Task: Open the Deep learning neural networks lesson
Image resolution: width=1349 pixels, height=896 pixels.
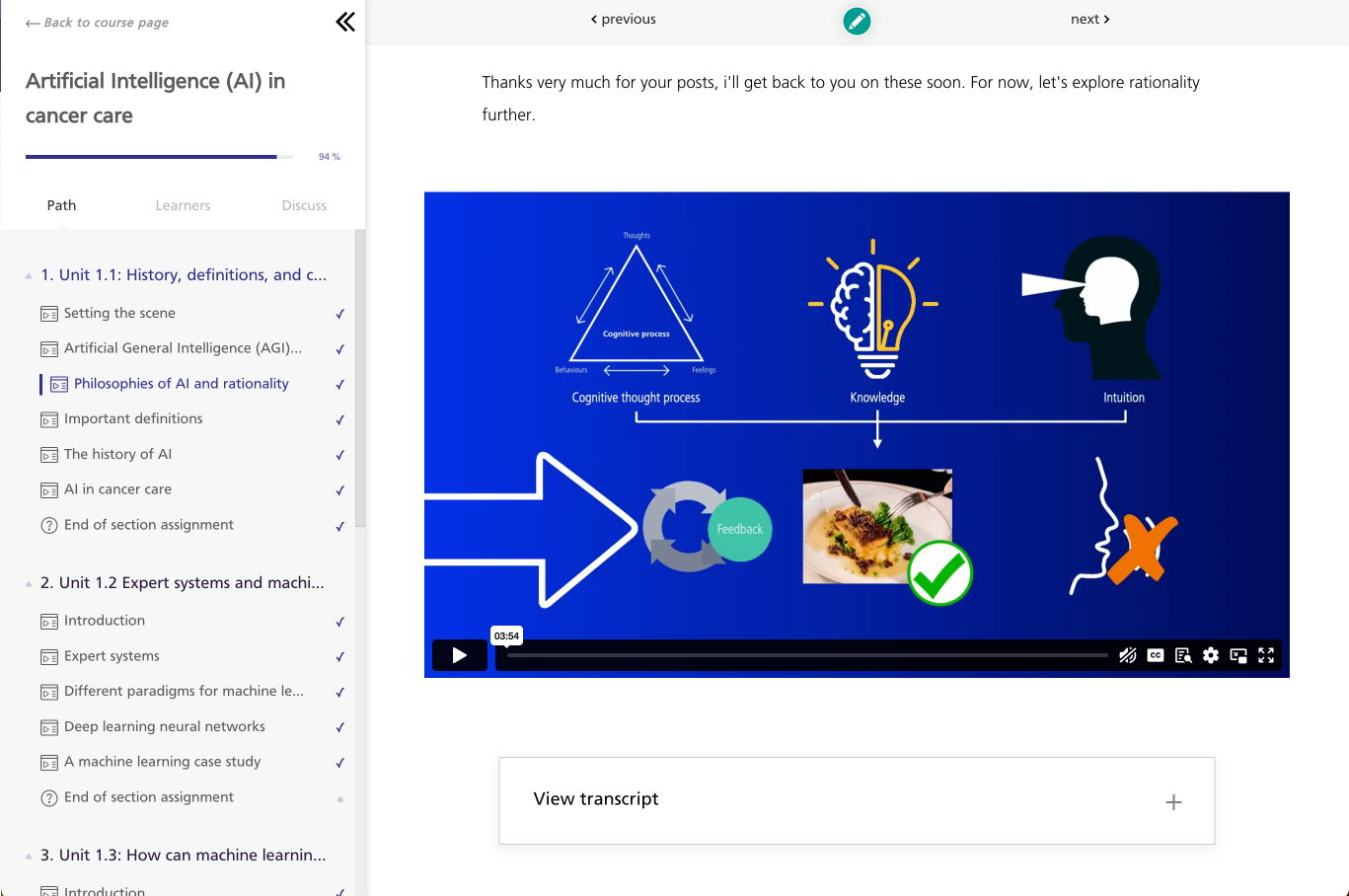Action: pos(165,726)
